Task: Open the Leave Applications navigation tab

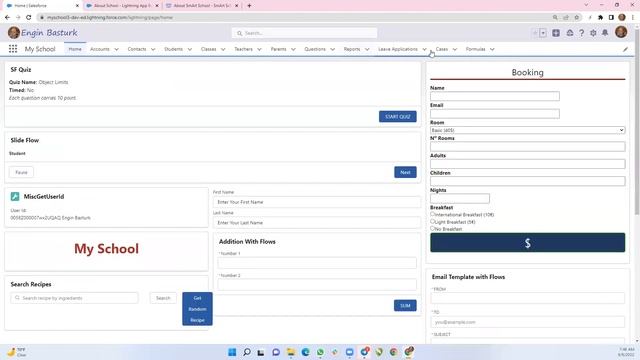Action: coord(398,49)
